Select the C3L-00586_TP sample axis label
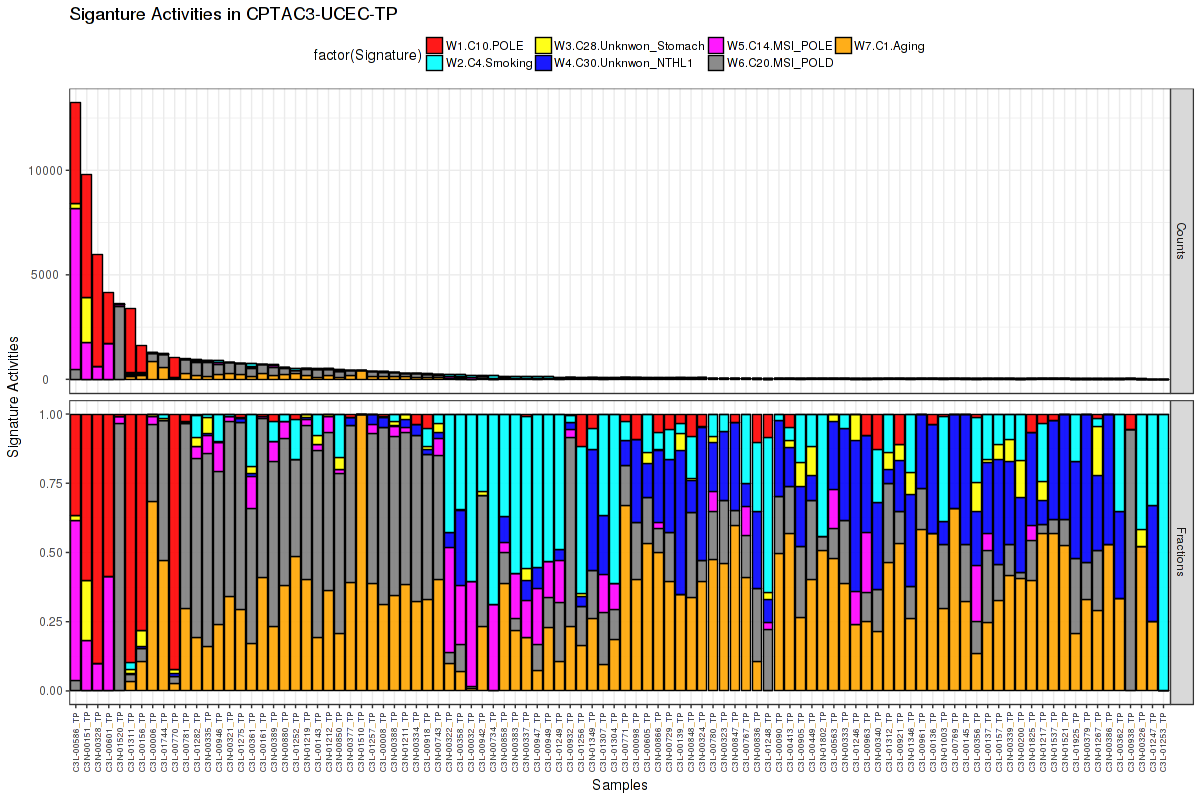1200x800 pixels. pyautogui.click(x=75, y=741)
